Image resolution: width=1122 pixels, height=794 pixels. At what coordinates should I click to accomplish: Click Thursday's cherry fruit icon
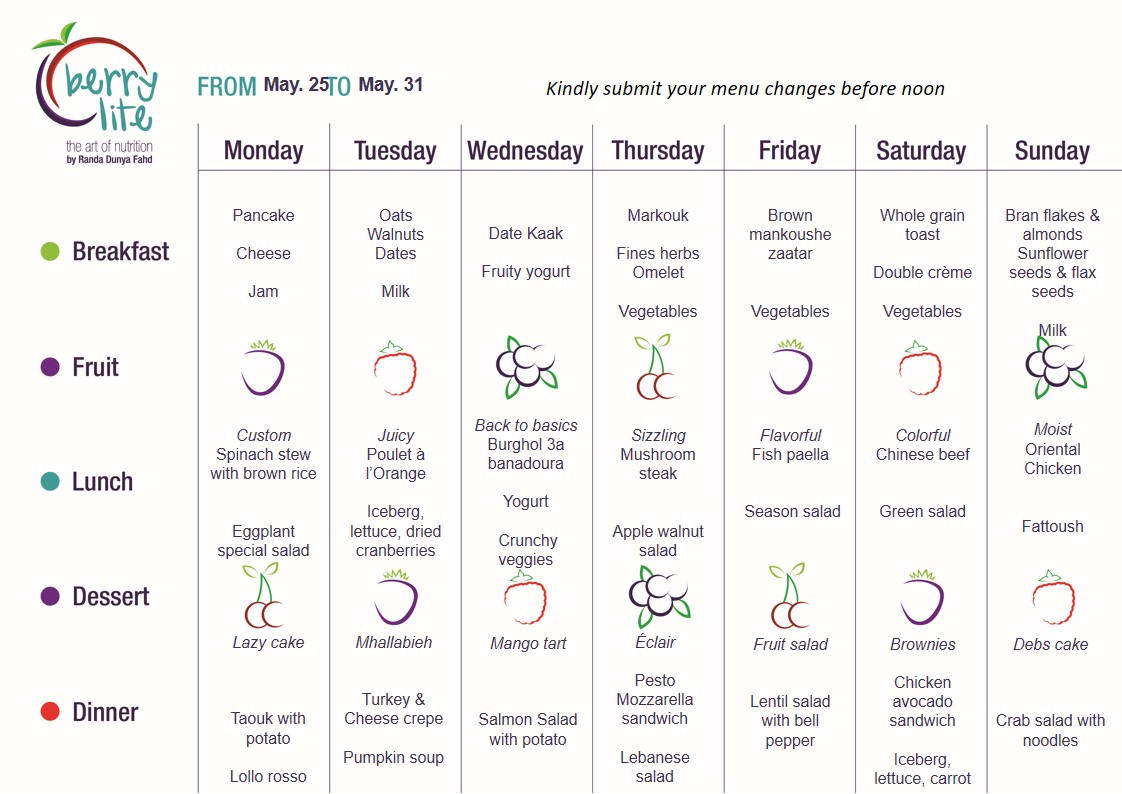click(655, 366)
